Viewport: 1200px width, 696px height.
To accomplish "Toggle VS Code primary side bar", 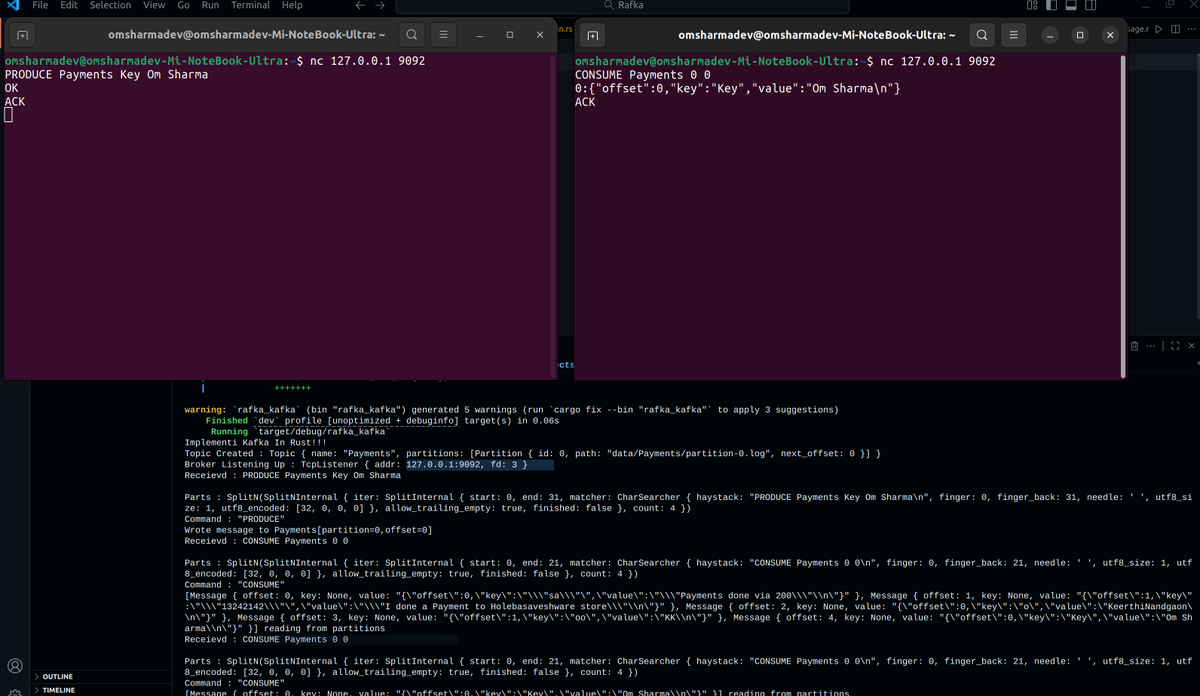I will (x=1052, y=5).
